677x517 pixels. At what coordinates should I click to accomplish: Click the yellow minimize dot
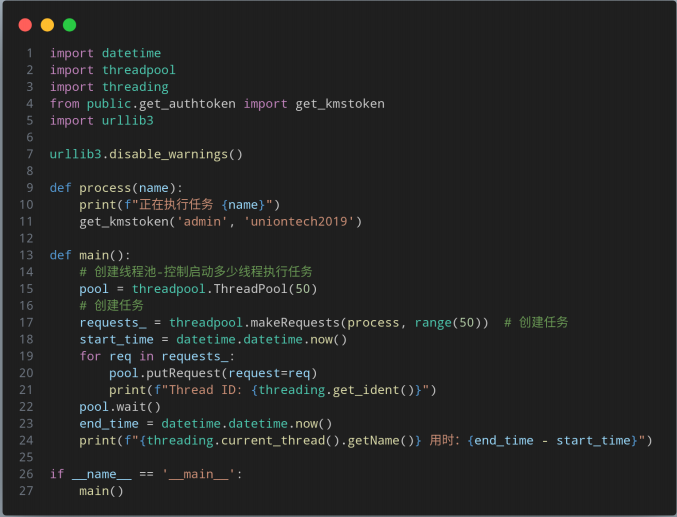(47, 25)
